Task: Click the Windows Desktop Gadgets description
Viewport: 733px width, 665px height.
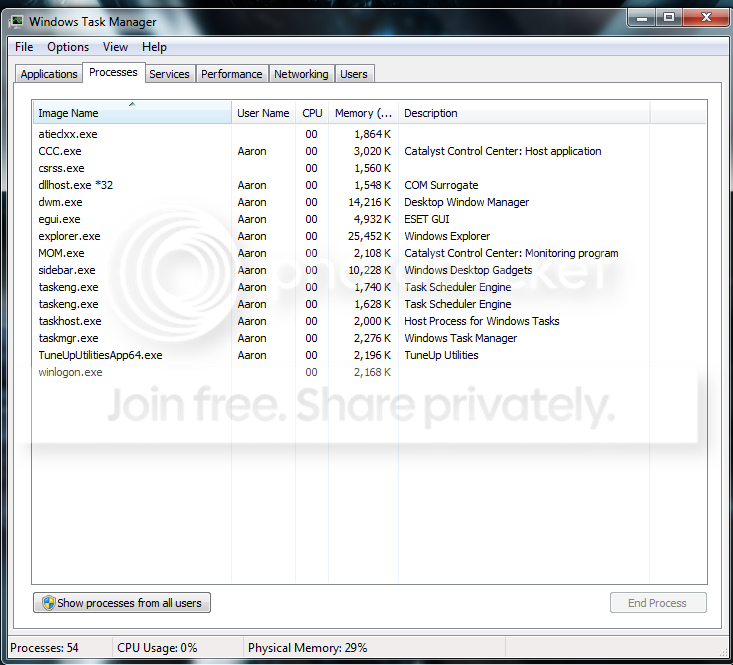Action: tap(468, 270)
